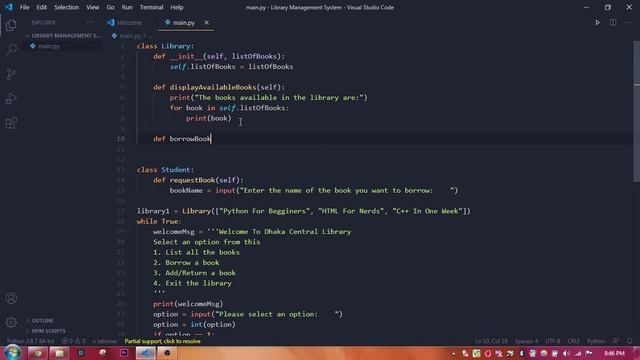This screenshot has width=640, height=360.
Task: Switch to the Welcome tab
Action: click(x=124, y=22)
